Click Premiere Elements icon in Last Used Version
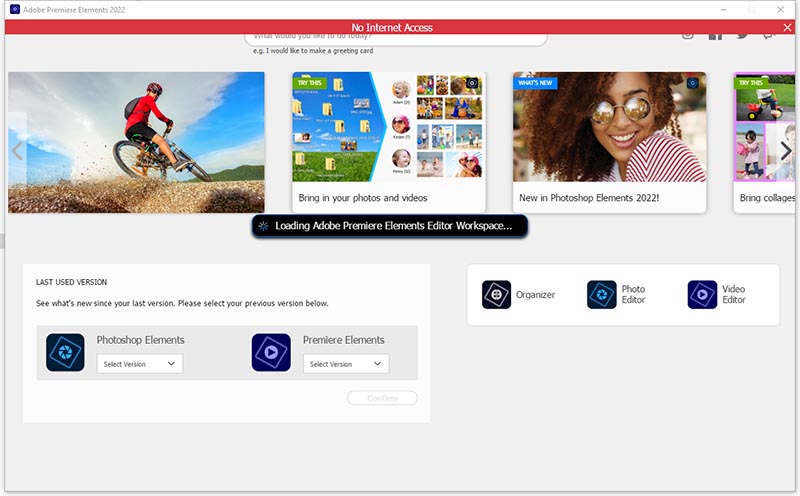800x496 pixels. [x=271, y=353]
